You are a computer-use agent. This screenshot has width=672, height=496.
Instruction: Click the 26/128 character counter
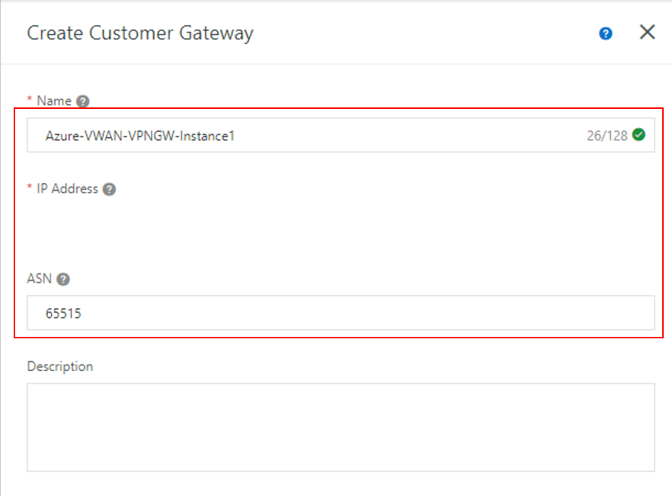coord(607,135)
